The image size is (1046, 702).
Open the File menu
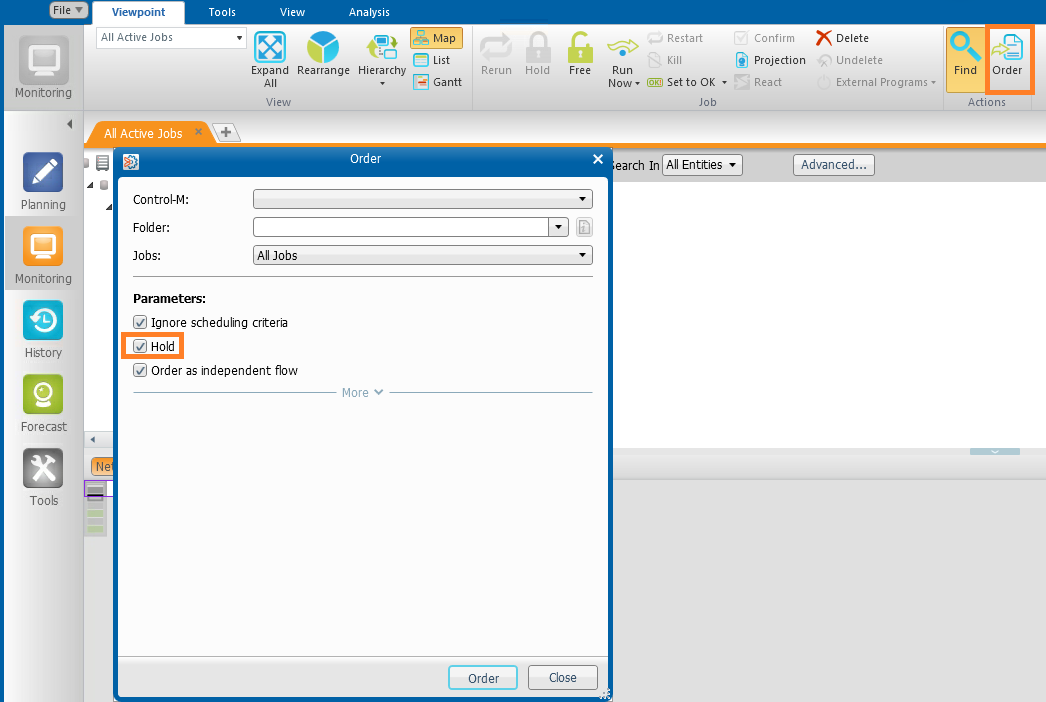click(x=69, y=10)
